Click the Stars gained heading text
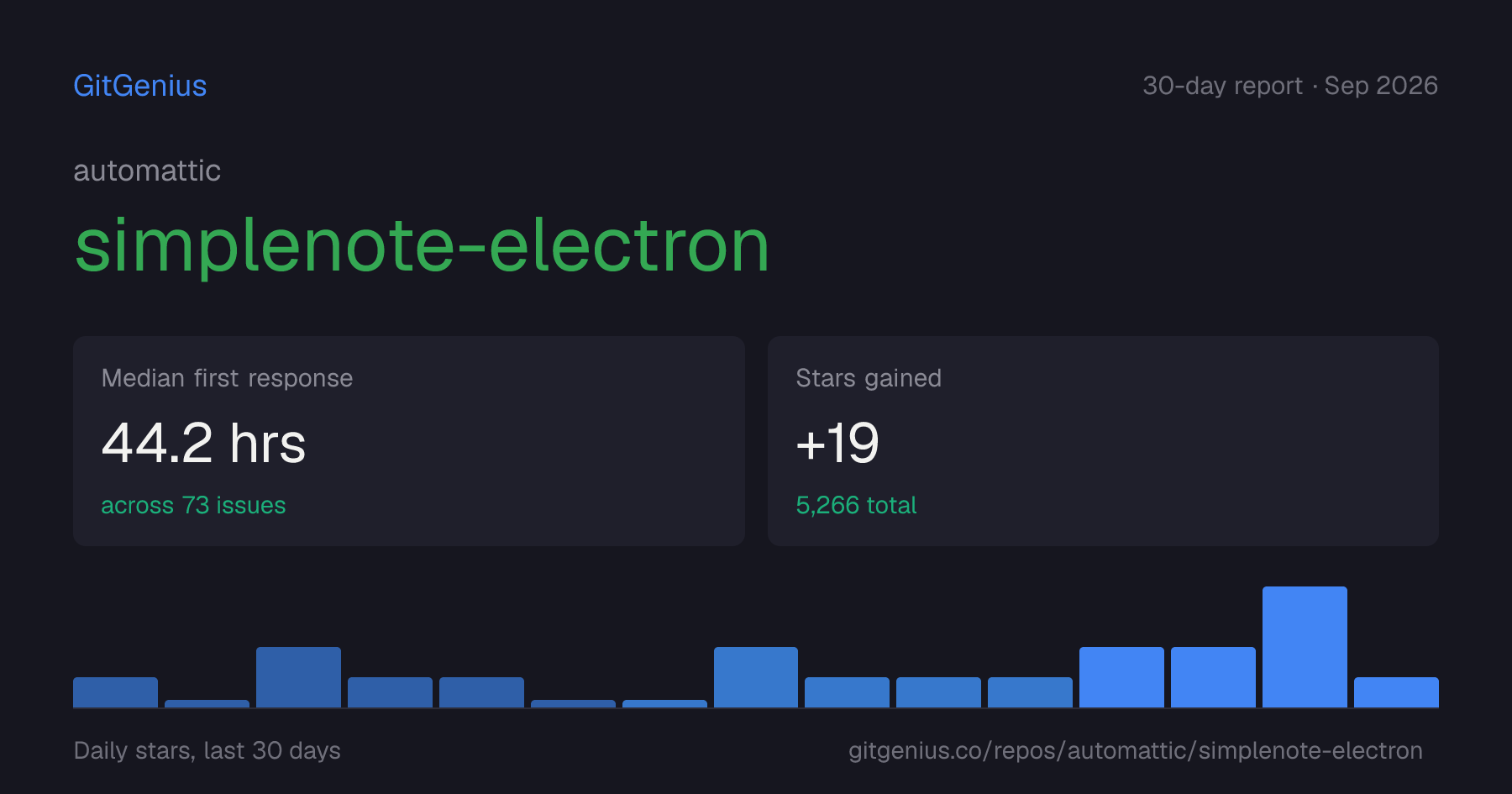1512x794 pixels. pyautogui.click(x=869, y=378)
